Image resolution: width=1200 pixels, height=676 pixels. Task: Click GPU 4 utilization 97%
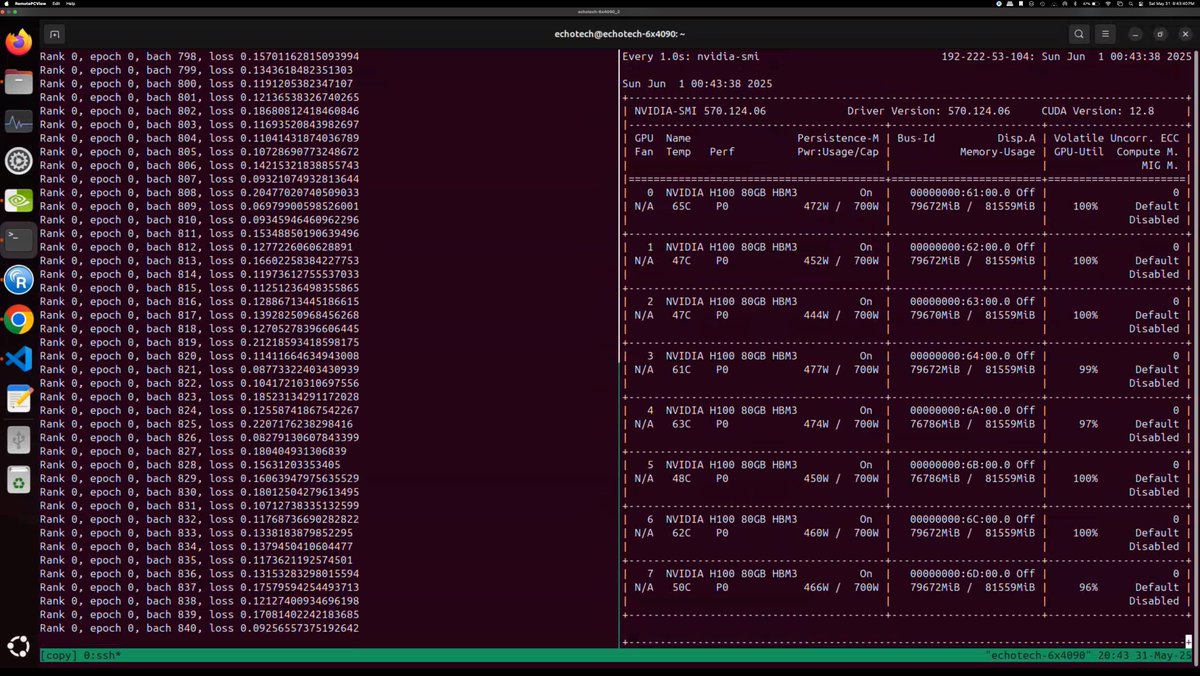[x=1087, y=424]
